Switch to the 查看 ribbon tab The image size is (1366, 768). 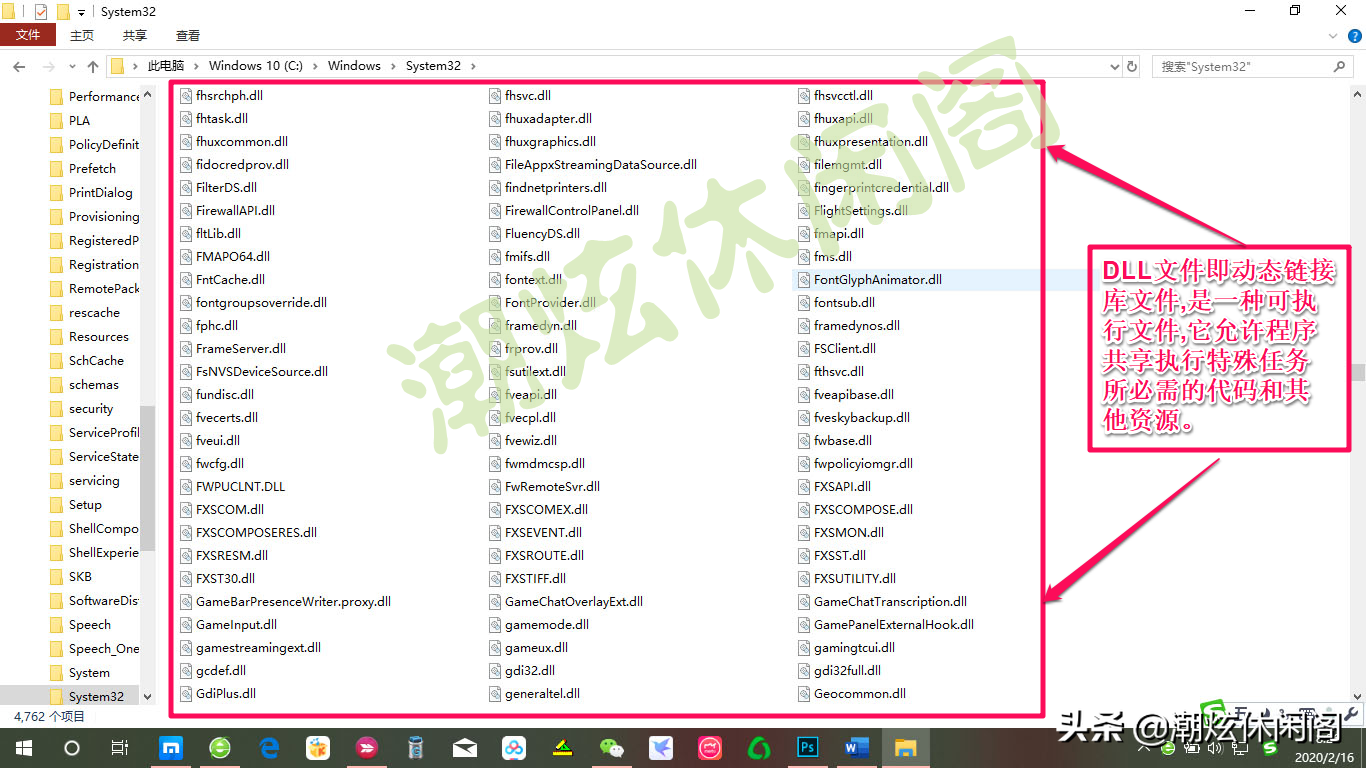[188, 35]
